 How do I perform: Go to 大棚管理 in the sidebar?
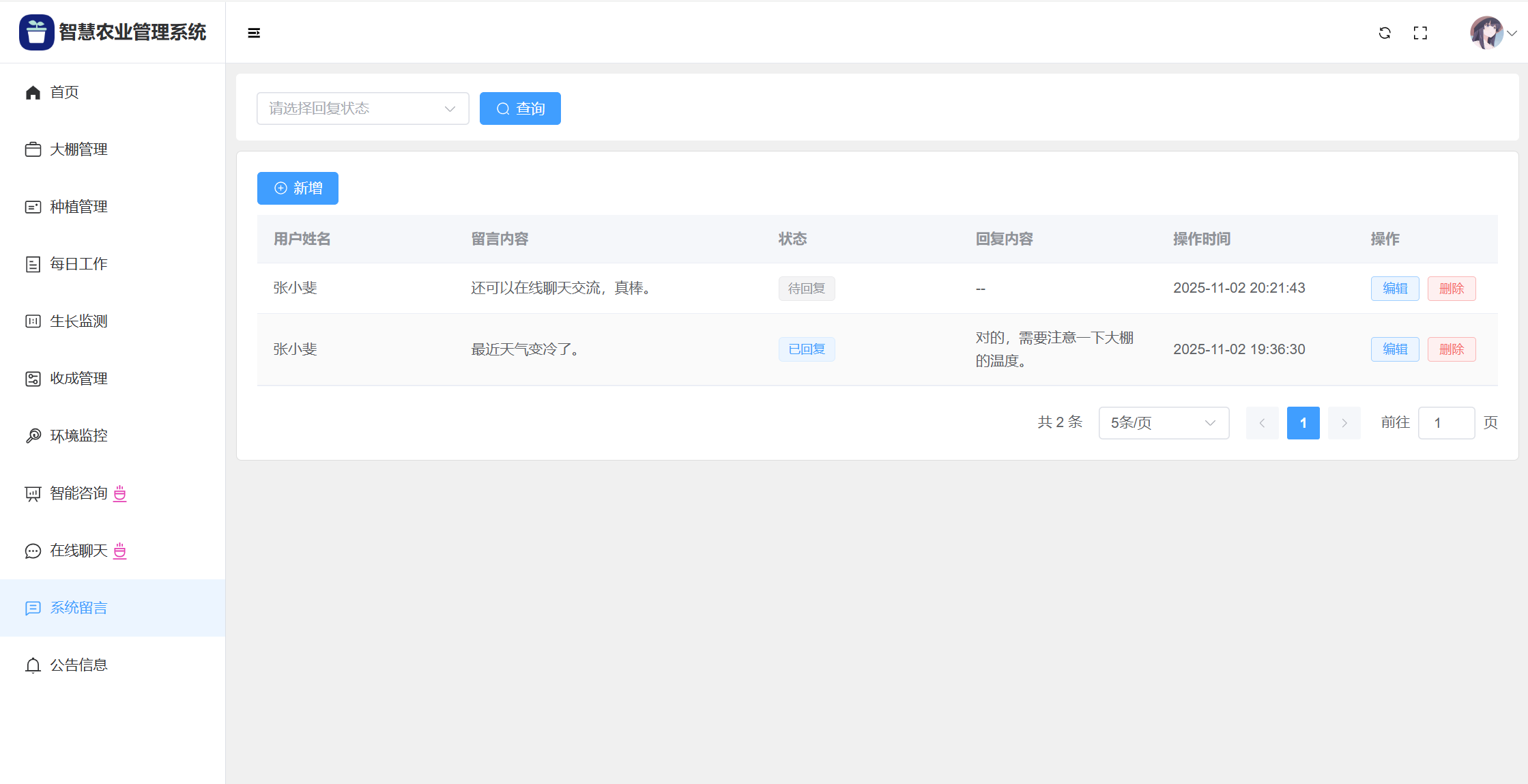click(78, 149)
